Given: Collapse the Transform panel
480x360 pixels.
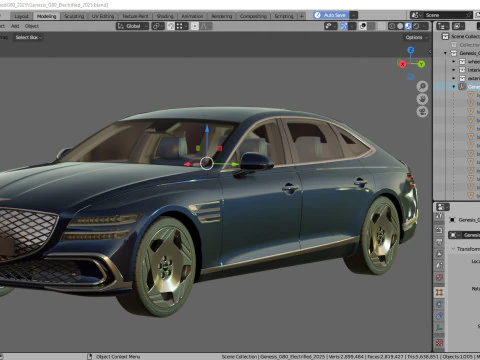Looking at the screenshot, I should 453,249.
